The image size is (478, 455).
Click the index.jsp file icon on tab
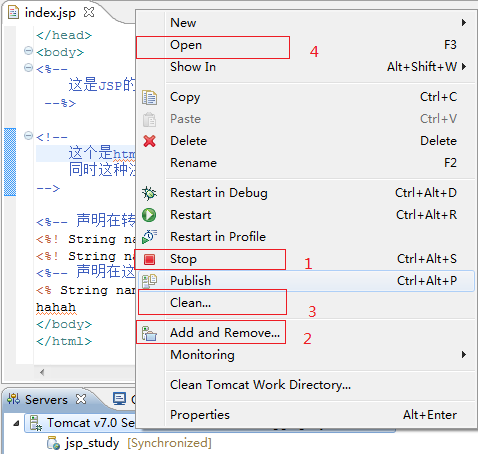tap(13, 13)
